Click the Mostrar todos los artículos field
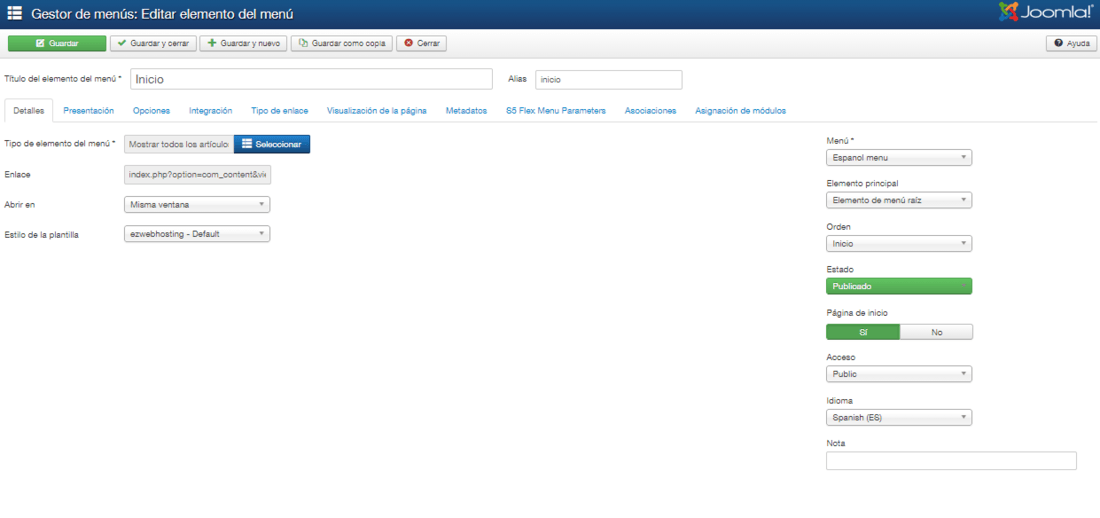1100x518 pixels. tap(179, 144)
